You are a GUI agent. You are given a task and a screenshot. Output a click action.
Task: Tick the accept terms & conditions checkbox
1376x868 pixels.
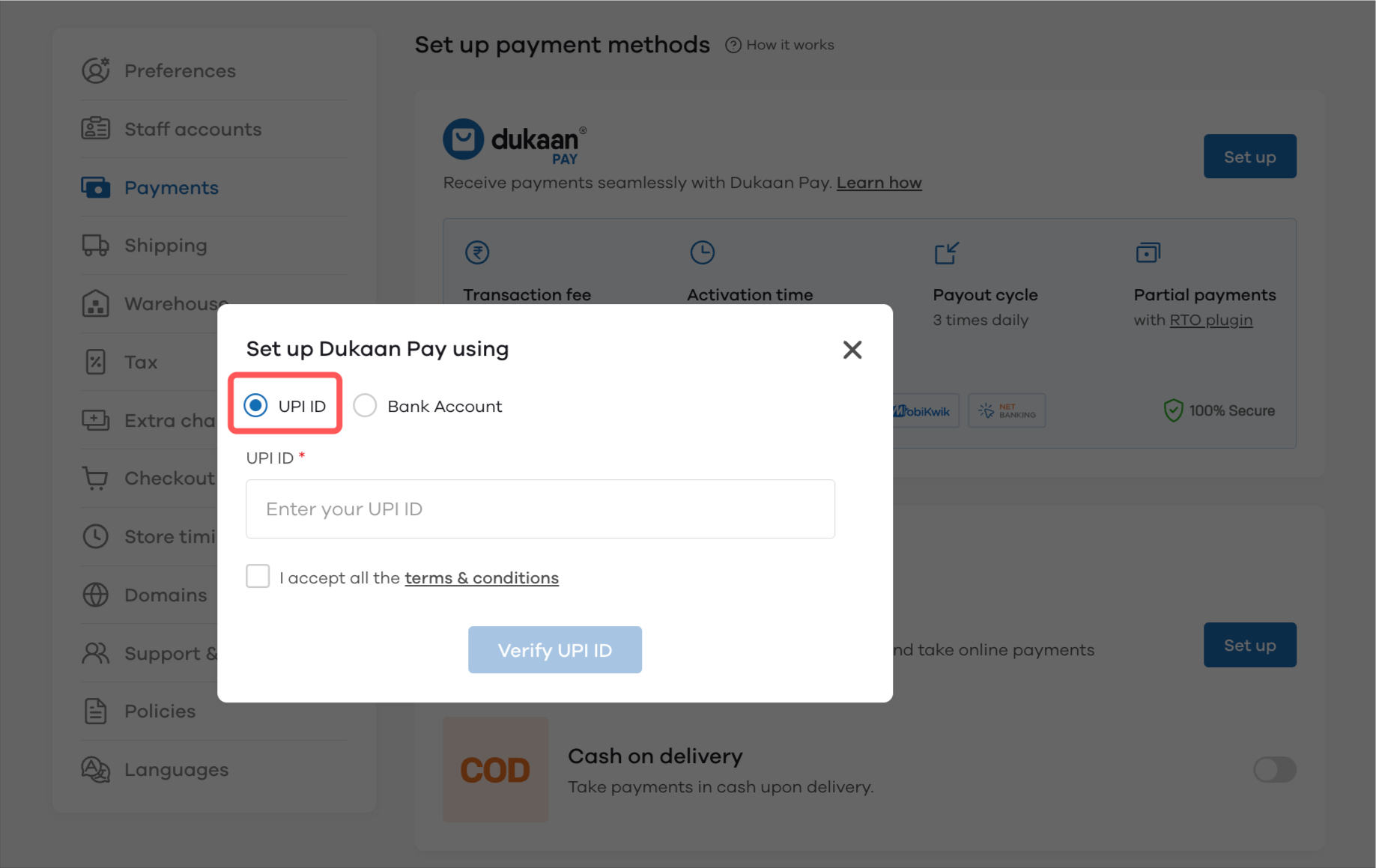pos(258,577)
